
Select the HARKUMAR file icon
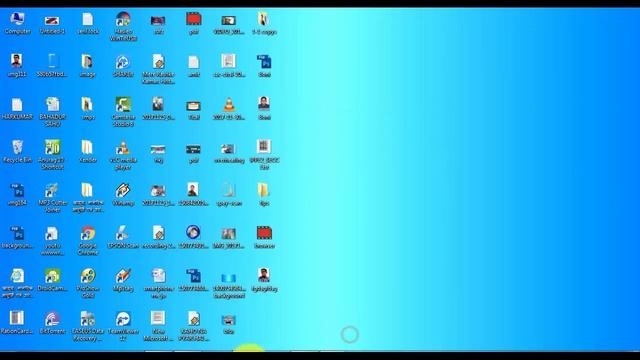[17, 109]
